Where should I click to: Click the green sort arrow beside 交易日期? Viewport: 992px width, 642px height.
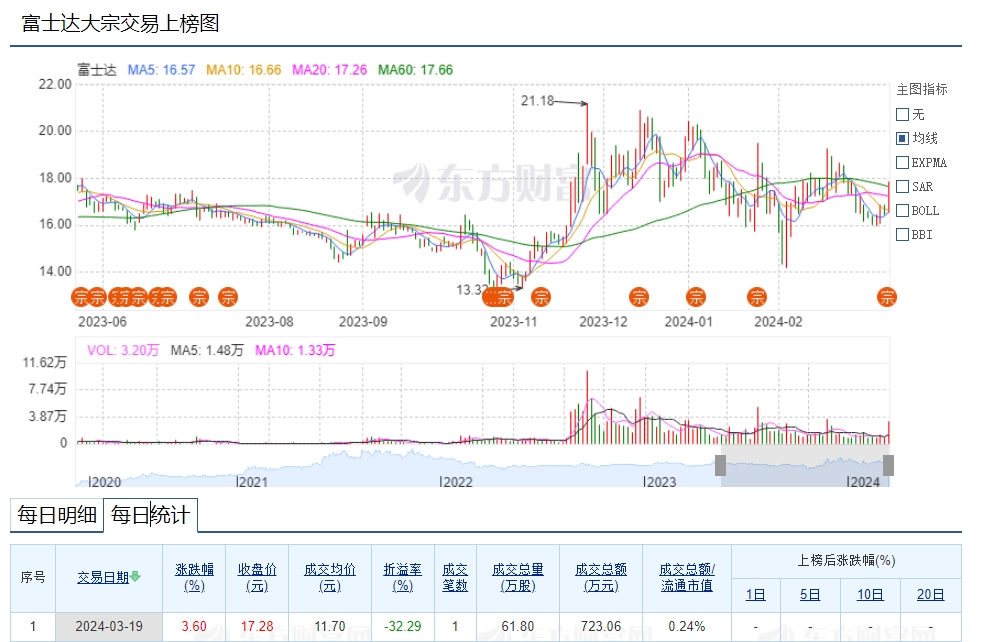(135, 577)
